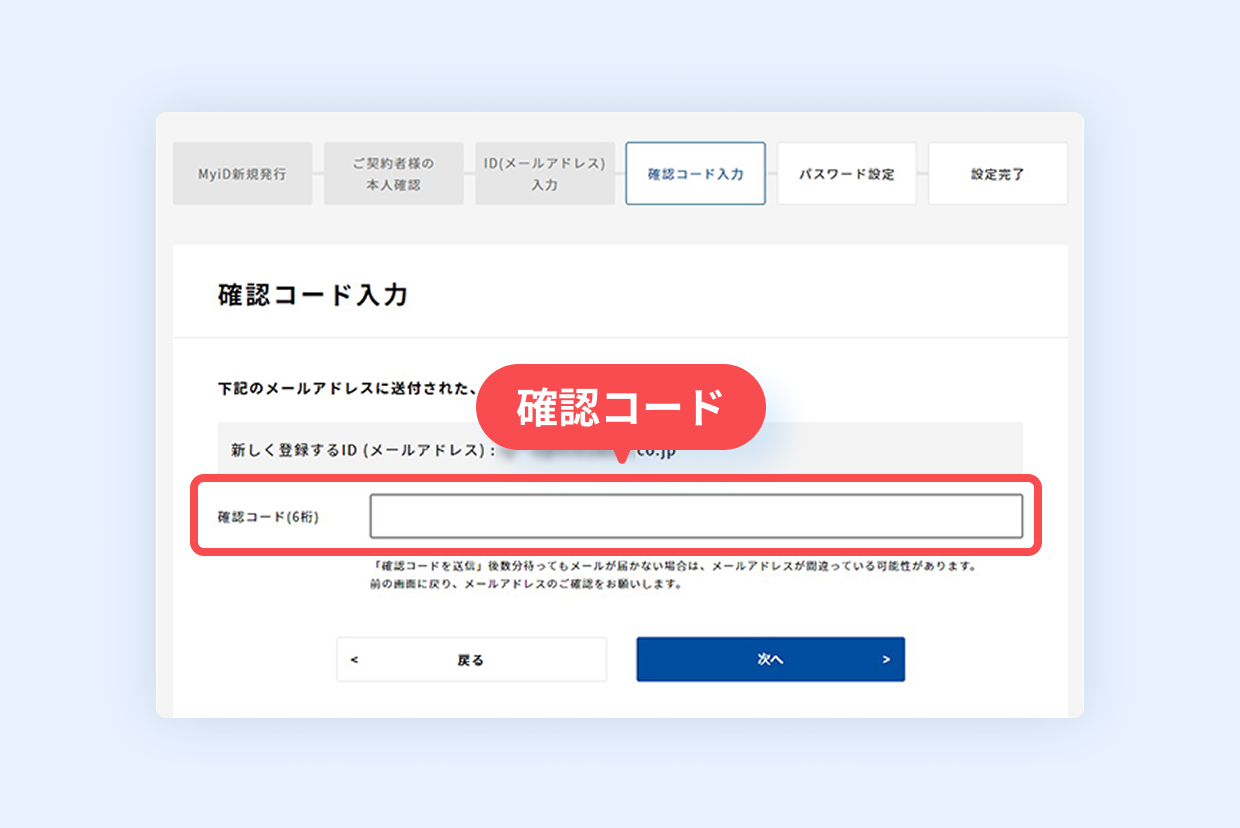Image resolution: width=1240 pixels, height=828 pixels.
Task: Click the 確認コード入力 page heading
Action: [x=313, y=295]
